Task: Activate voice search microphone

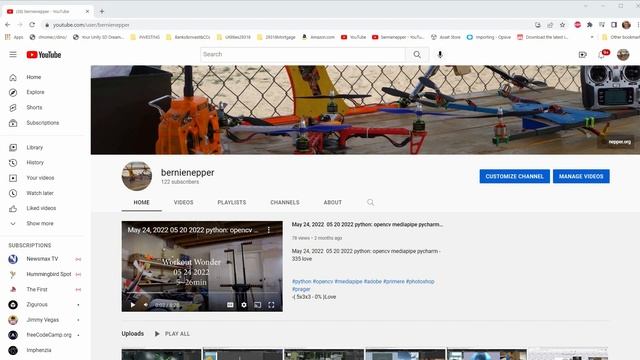Action: pos(440,54)
